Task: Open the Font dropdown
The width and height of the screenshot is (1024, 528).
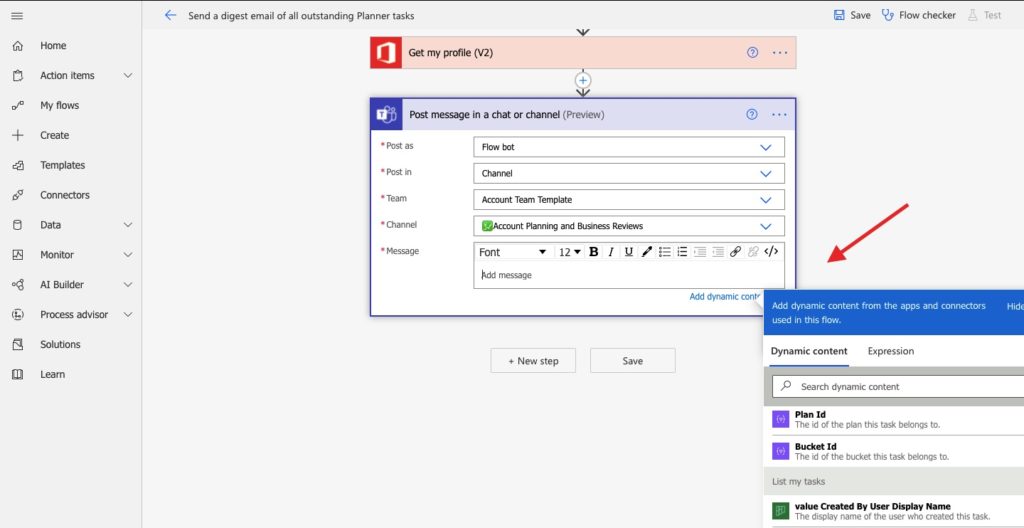Action: [x=513, y=252]
